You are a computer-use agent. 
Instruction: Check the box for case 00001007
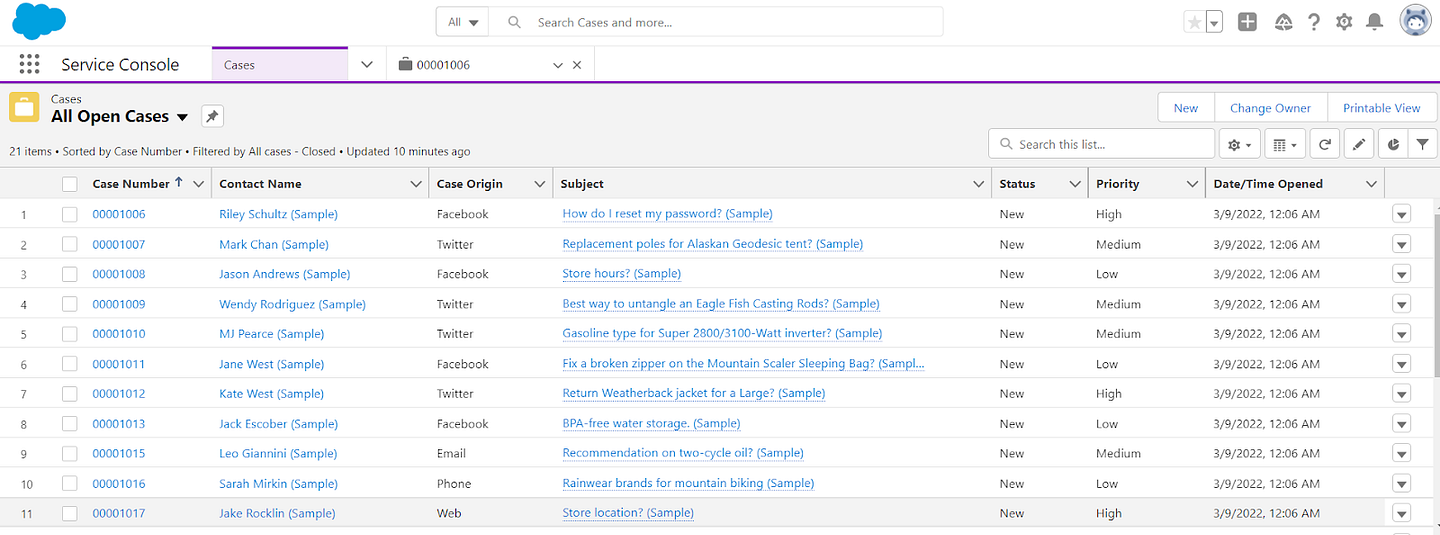tap(69, 244)
